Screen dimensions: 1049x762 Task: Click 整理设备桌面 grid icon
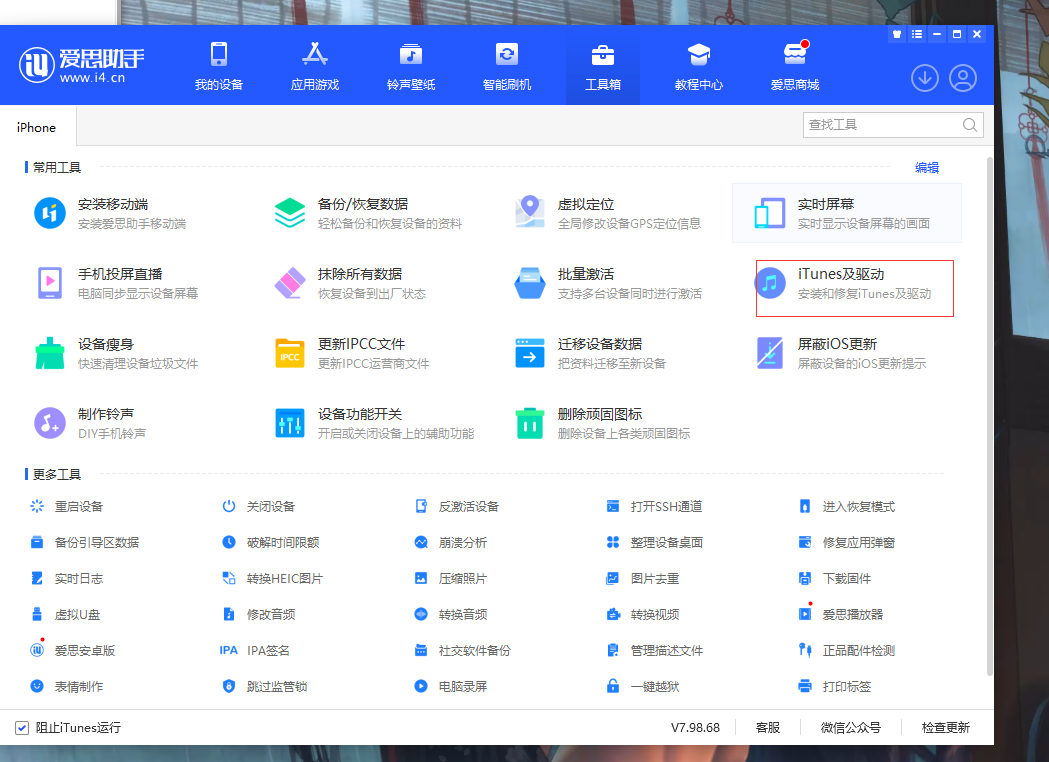(613, 543)
